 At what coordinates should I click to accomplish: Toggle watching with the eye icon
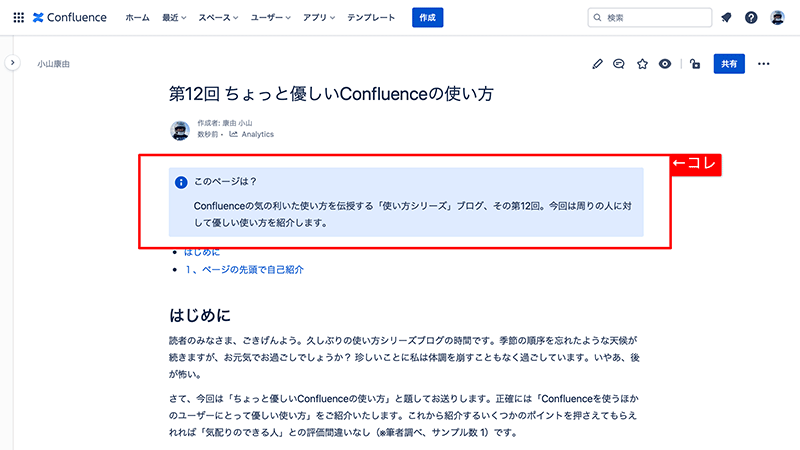click(x=665, y=64)
